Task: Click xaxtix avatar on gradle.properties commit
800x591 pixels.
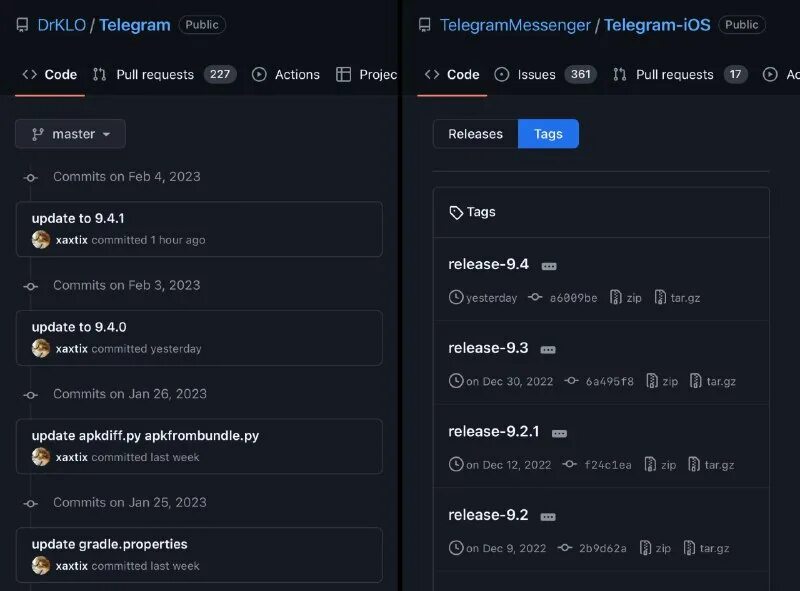Action: [41, 565]
